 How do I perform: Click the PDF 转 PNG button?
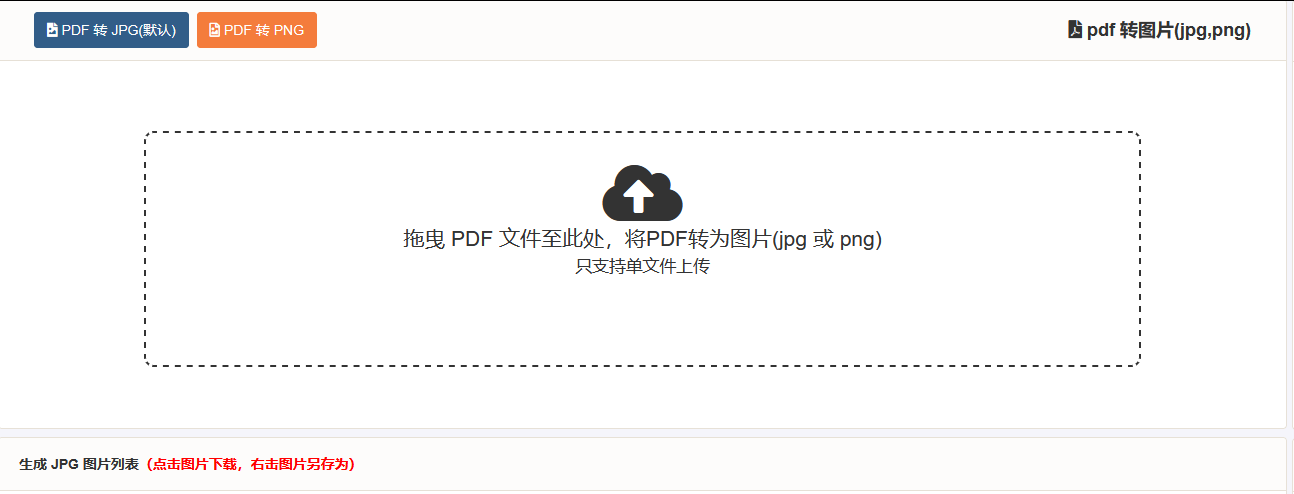[x=257, y=30]
